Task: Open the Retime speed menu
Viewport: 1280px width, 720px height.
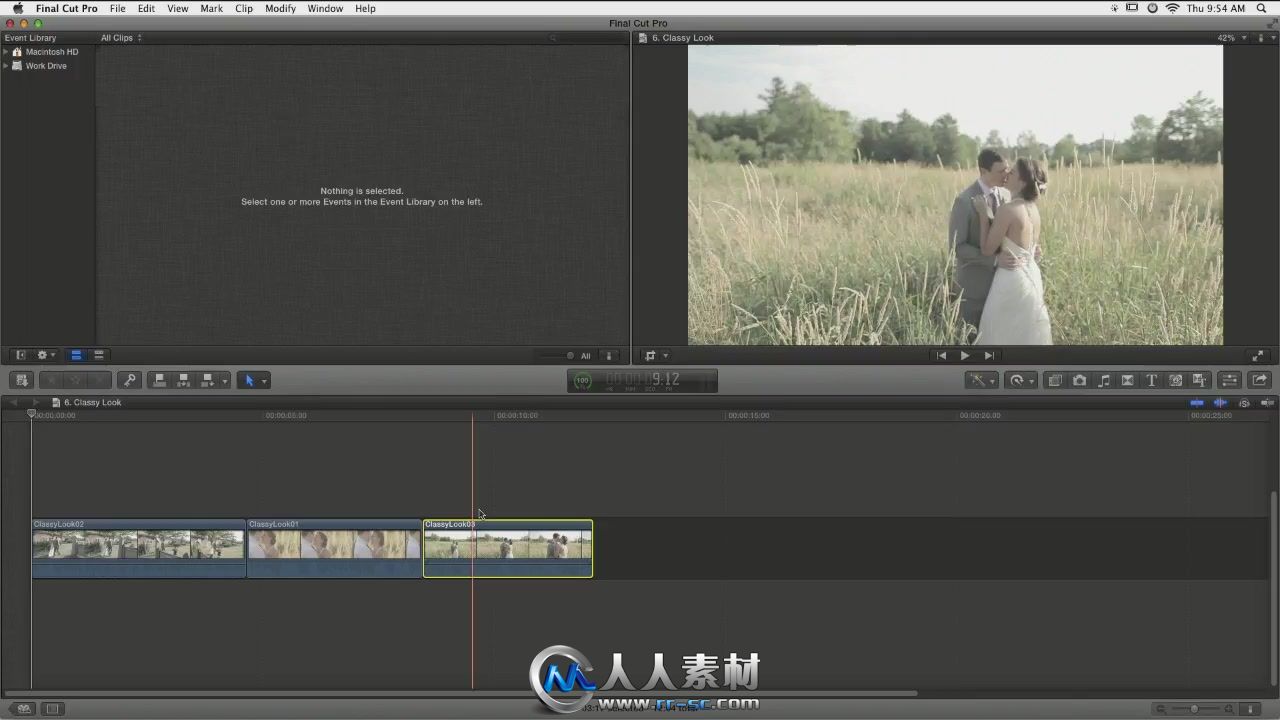Action: click(1020, 380)
